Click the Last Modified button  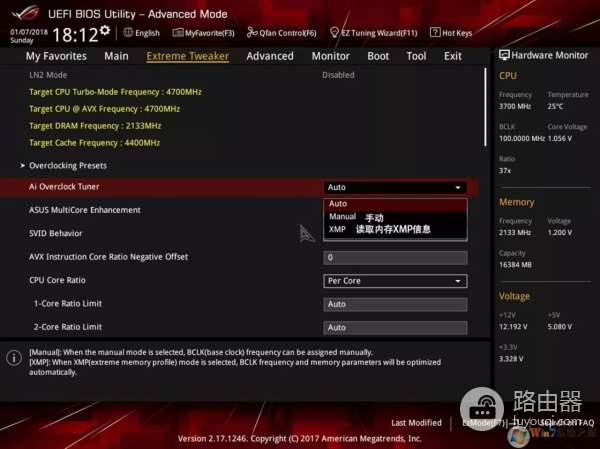(416, 423)
